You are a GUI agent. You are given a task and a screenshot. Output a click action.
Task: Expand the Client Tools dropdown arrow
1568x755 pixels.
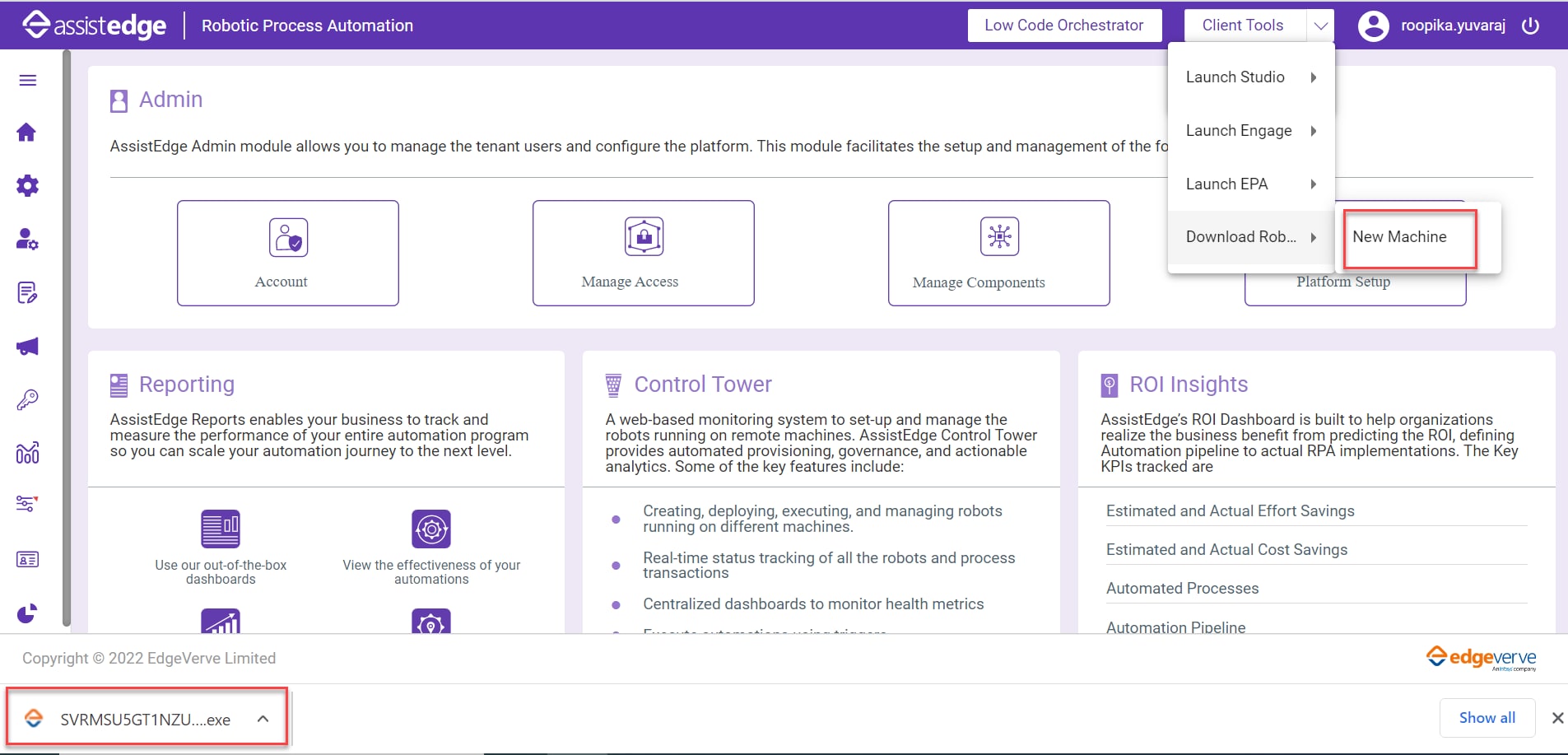pos(1320,26)
